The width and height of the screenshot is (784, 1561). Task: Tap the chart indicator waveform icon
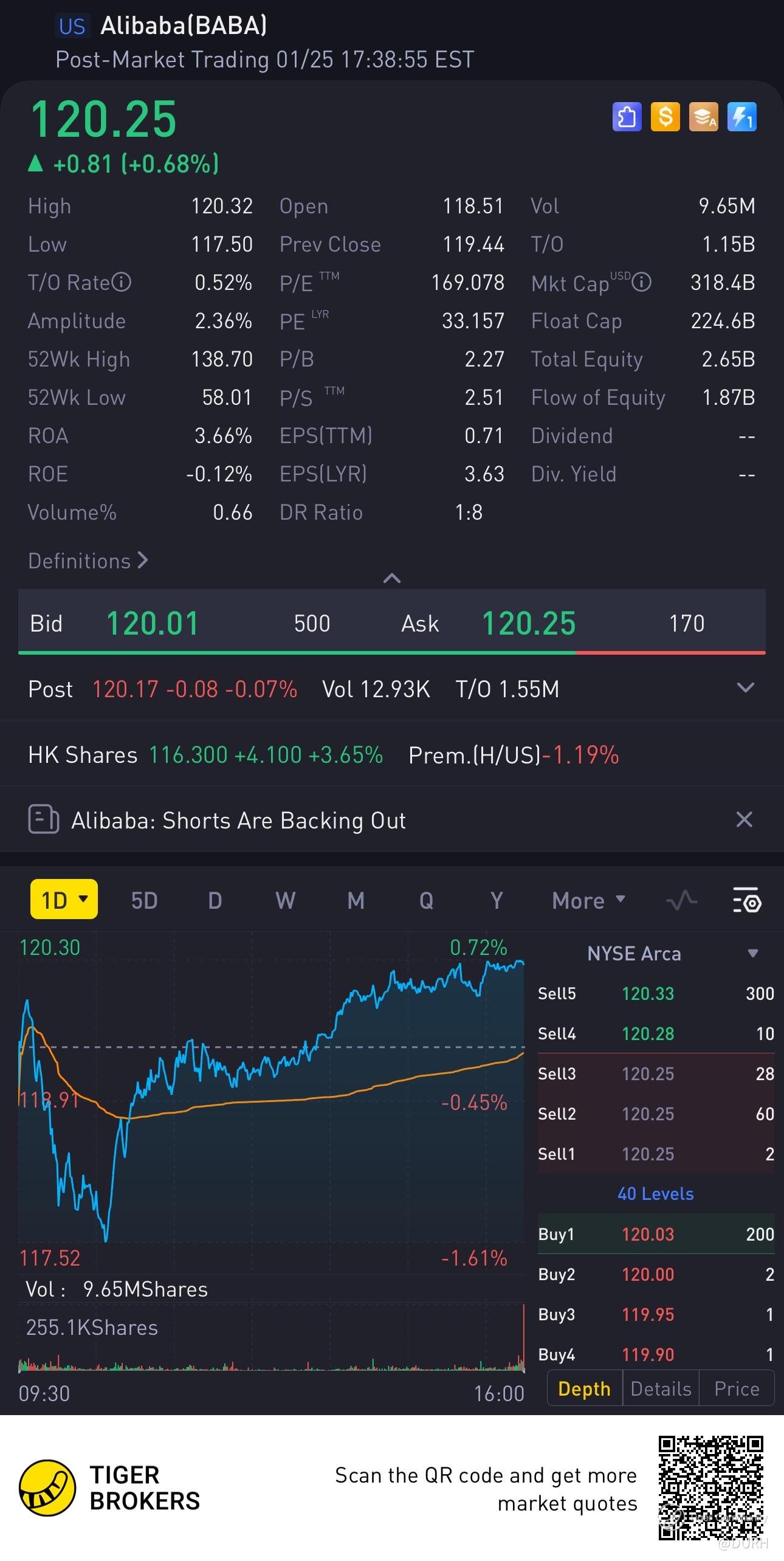(x=681, y=900)
